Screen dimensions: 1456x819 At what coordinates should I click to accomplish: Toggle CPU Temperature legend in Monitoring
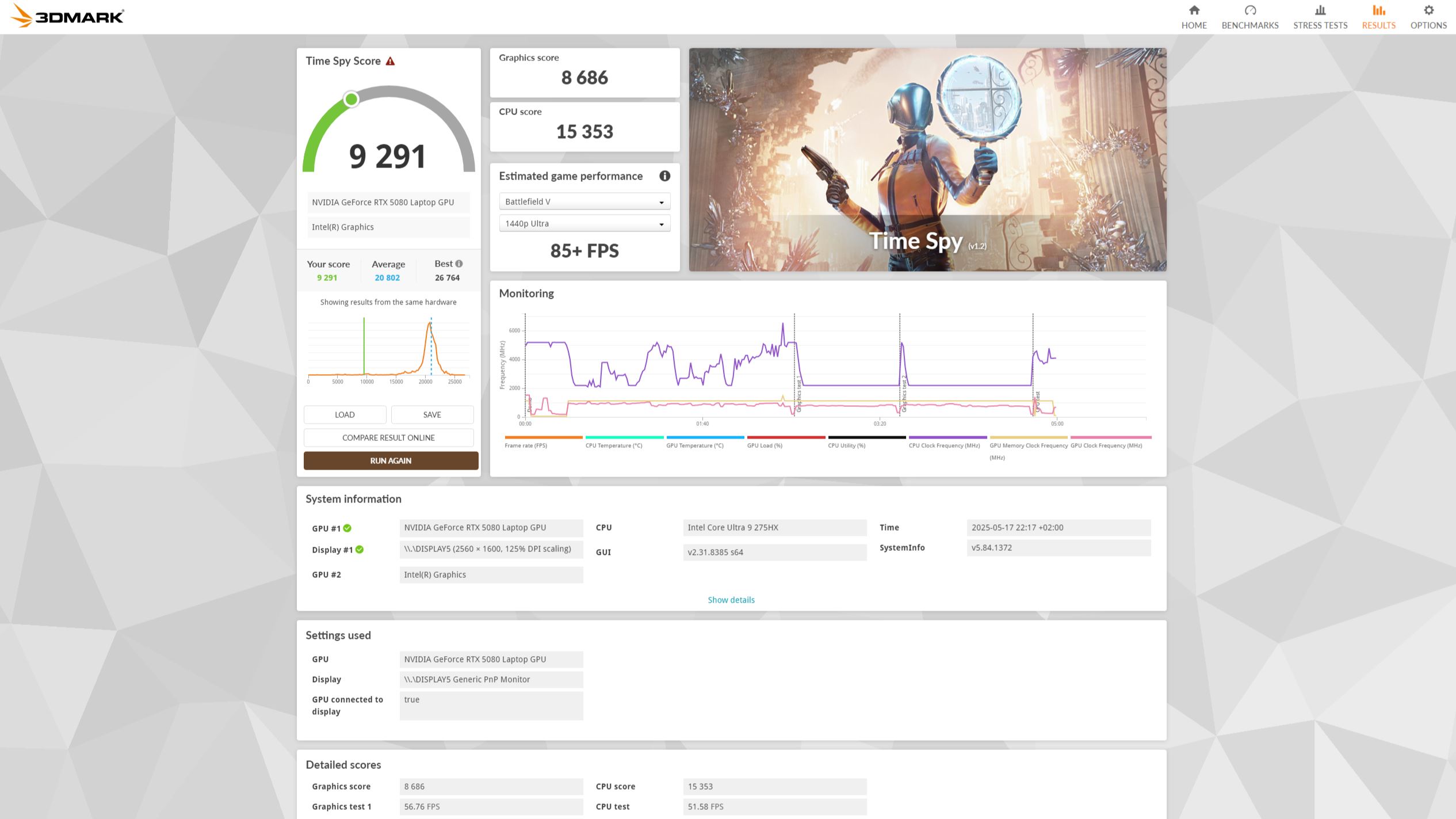click(624, 441)
